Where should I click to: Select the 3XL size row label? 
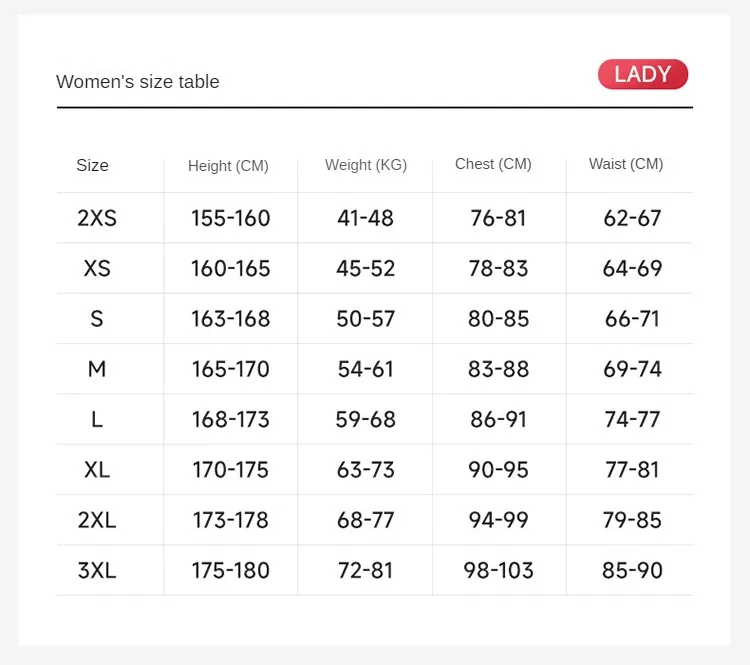[97, 570]
